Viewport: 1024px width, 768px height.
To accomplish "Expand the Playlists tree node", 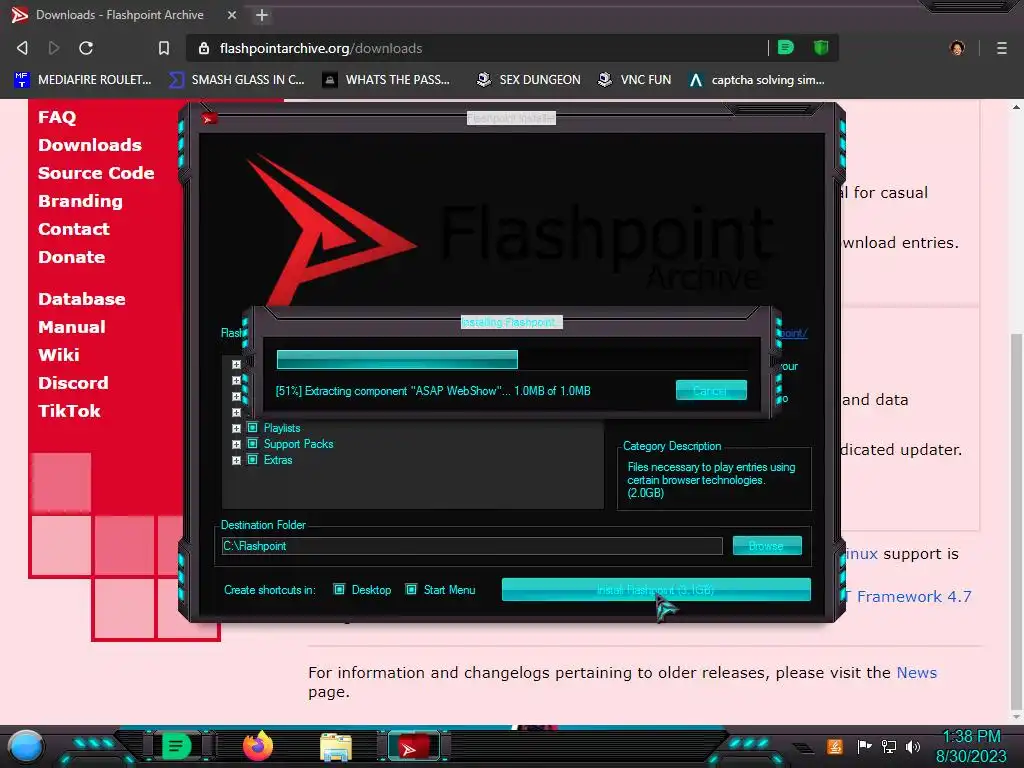I will pyautogui.click(x=236, y=428).
